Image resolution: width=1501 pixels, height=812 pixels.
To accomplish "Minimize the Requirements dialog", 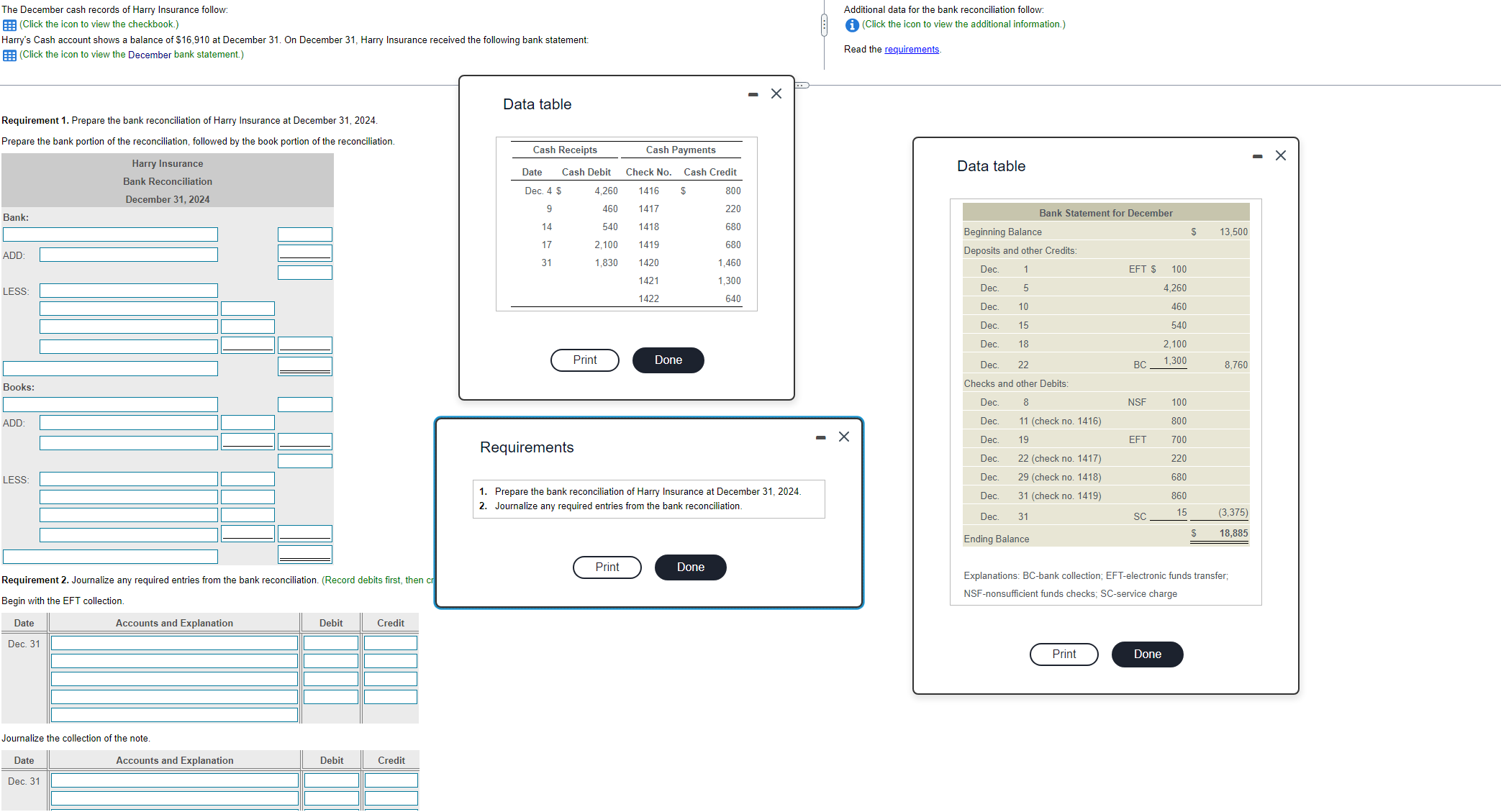I will [x=820, y=437].
